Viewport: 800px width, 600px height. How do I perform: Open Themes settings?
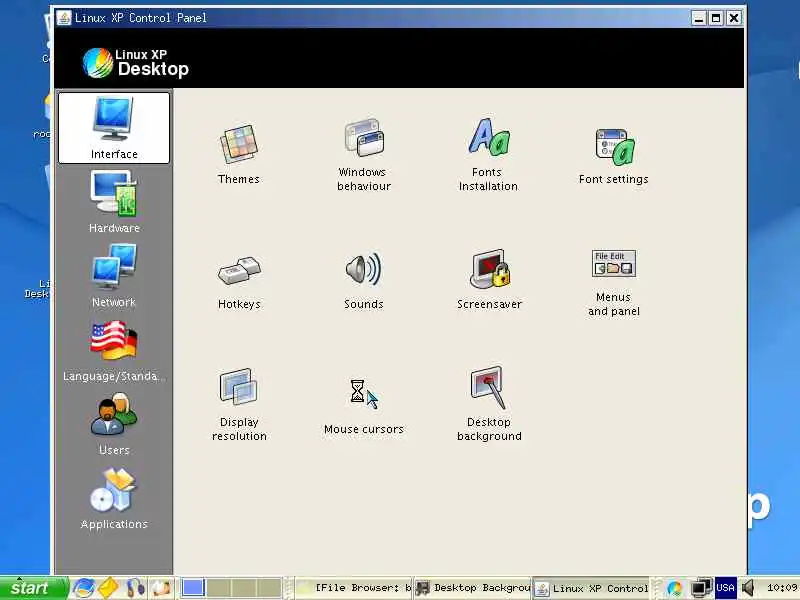[x=239, y=154]
